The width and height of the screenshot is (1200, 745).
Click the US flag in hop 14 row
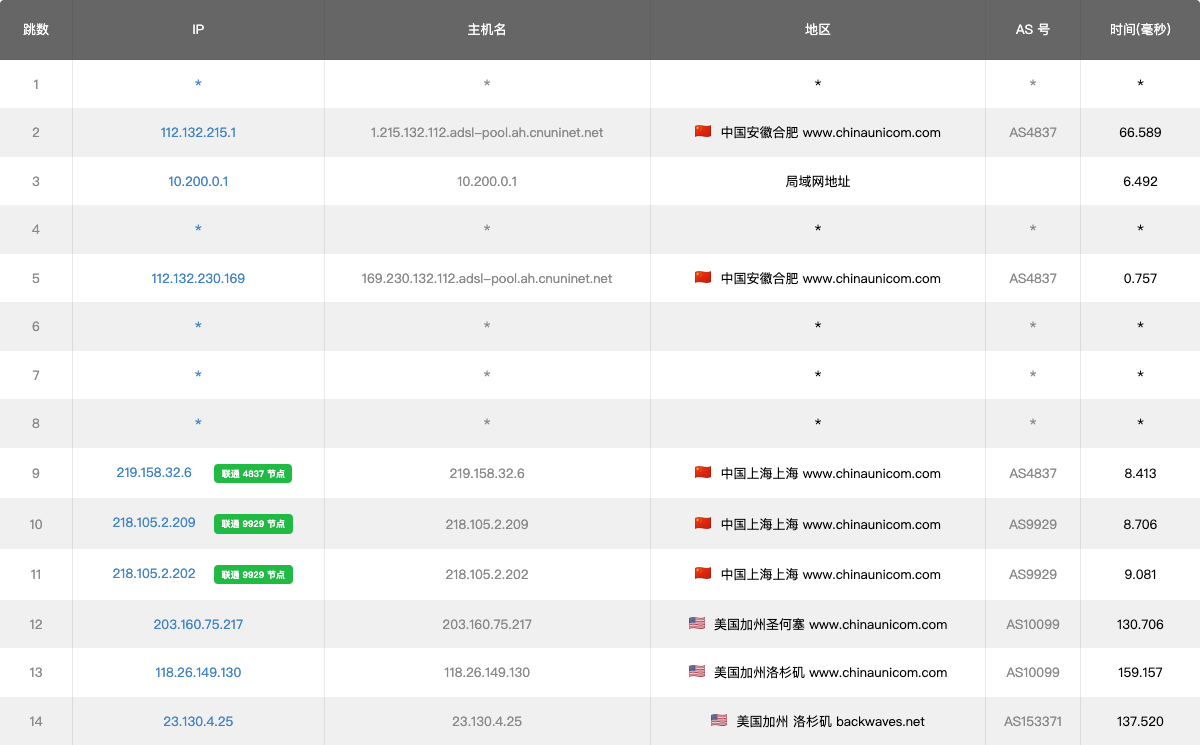coord(719,720)
